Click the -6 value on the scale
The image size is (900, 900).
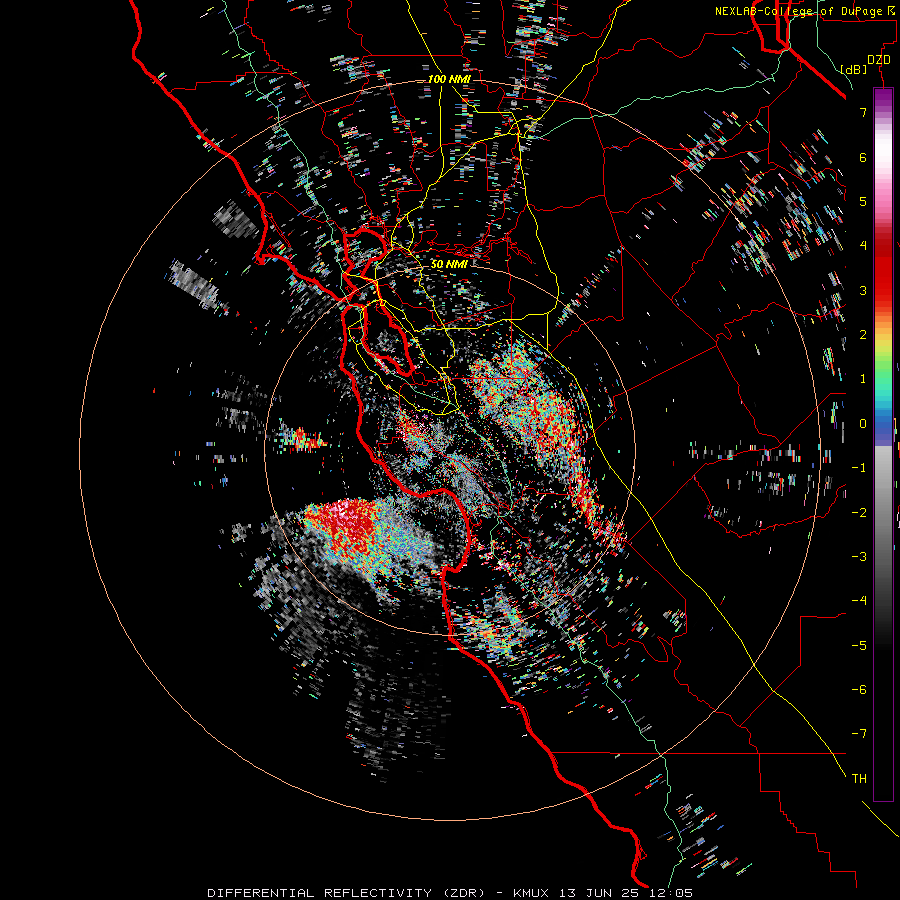859,689
